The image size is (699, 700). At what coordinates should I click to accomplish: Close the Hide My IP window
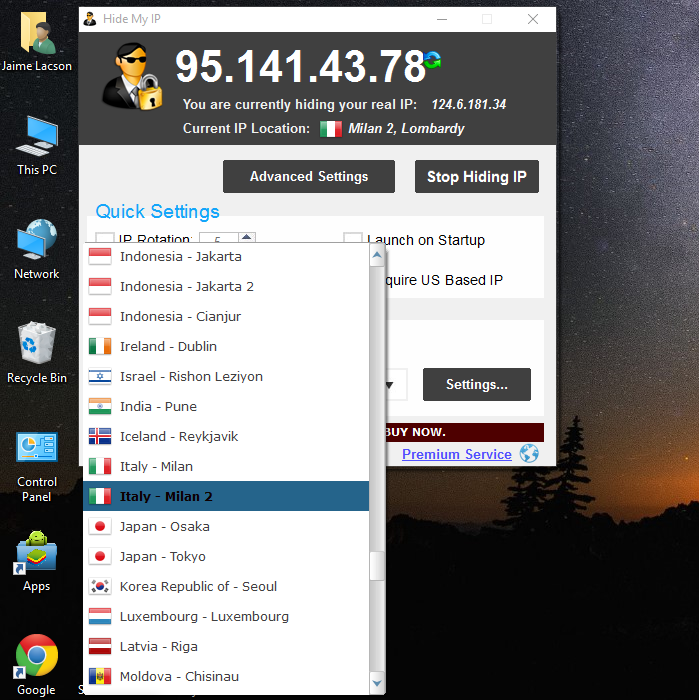tap(533, 19)
